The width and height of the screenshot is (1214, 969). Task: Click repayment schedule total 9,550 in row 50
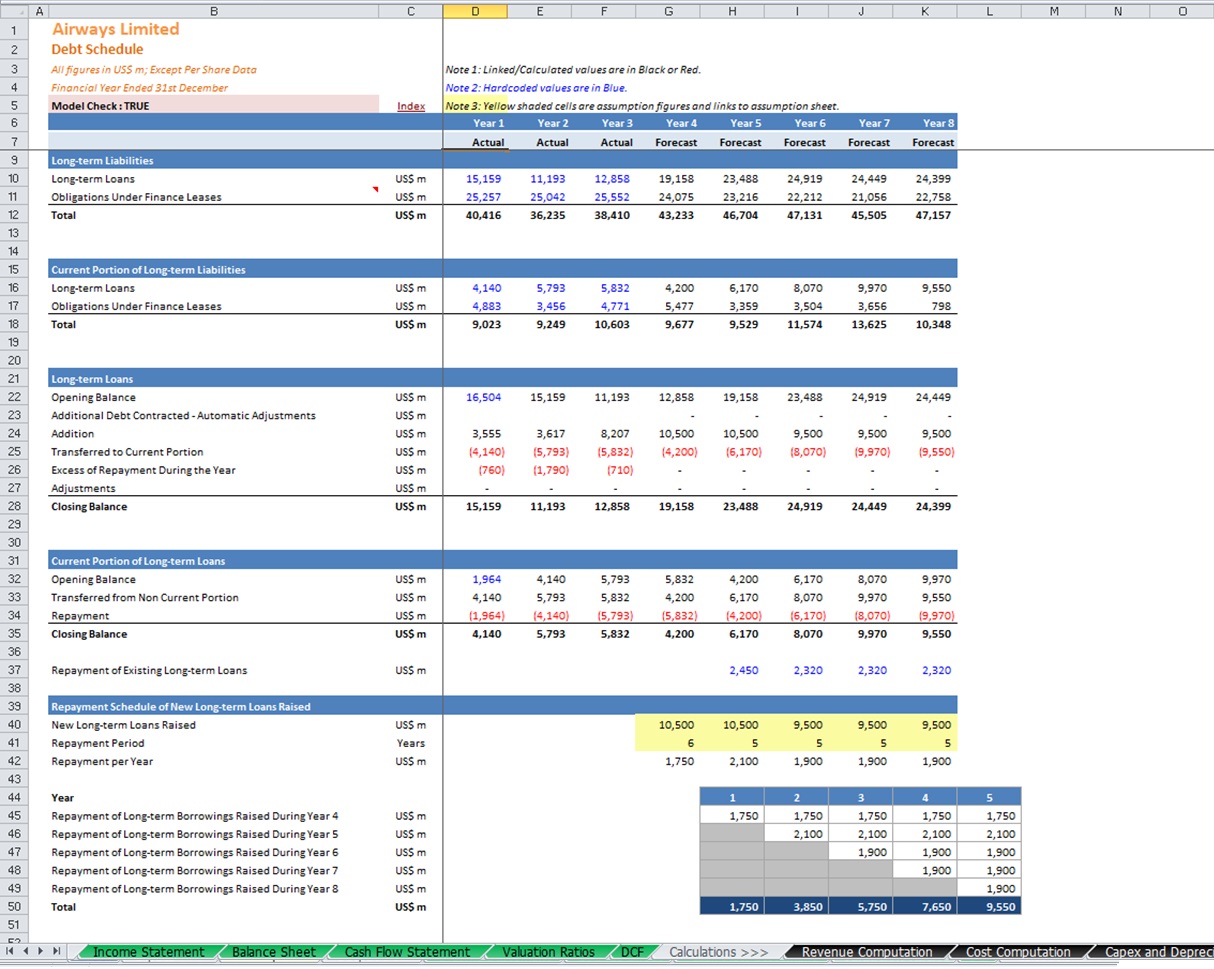(x=1000, y=907)
